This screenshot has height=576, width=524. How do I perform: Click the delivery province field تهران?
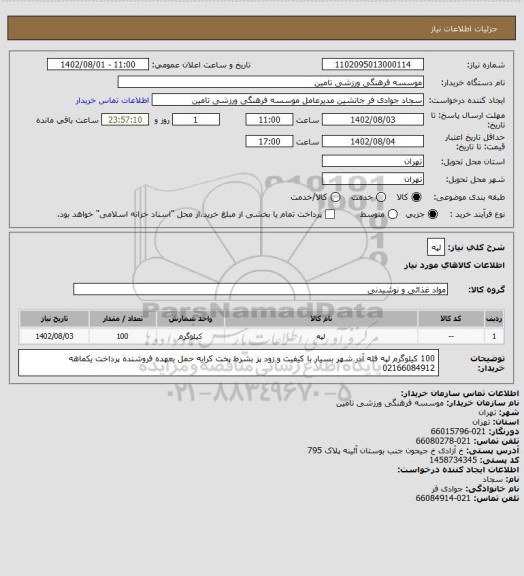(373, 161)
